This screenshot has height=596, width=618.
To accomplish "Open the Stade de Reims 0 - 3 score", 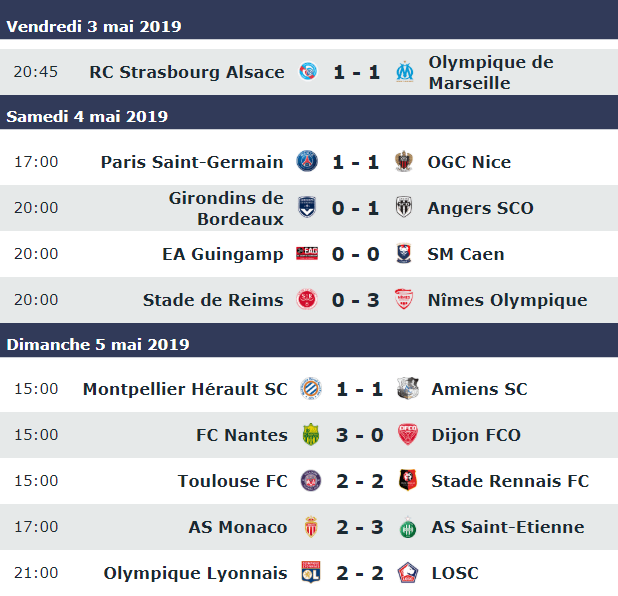I will click(356, 300).
